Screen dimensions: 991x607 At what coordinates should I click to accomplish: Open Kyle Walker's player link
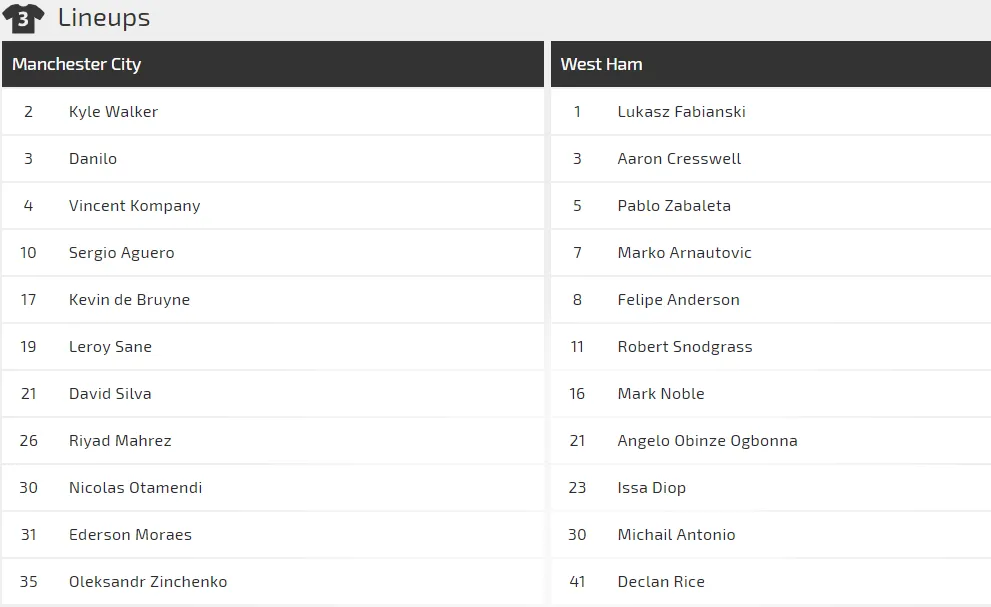coord(113,112)
